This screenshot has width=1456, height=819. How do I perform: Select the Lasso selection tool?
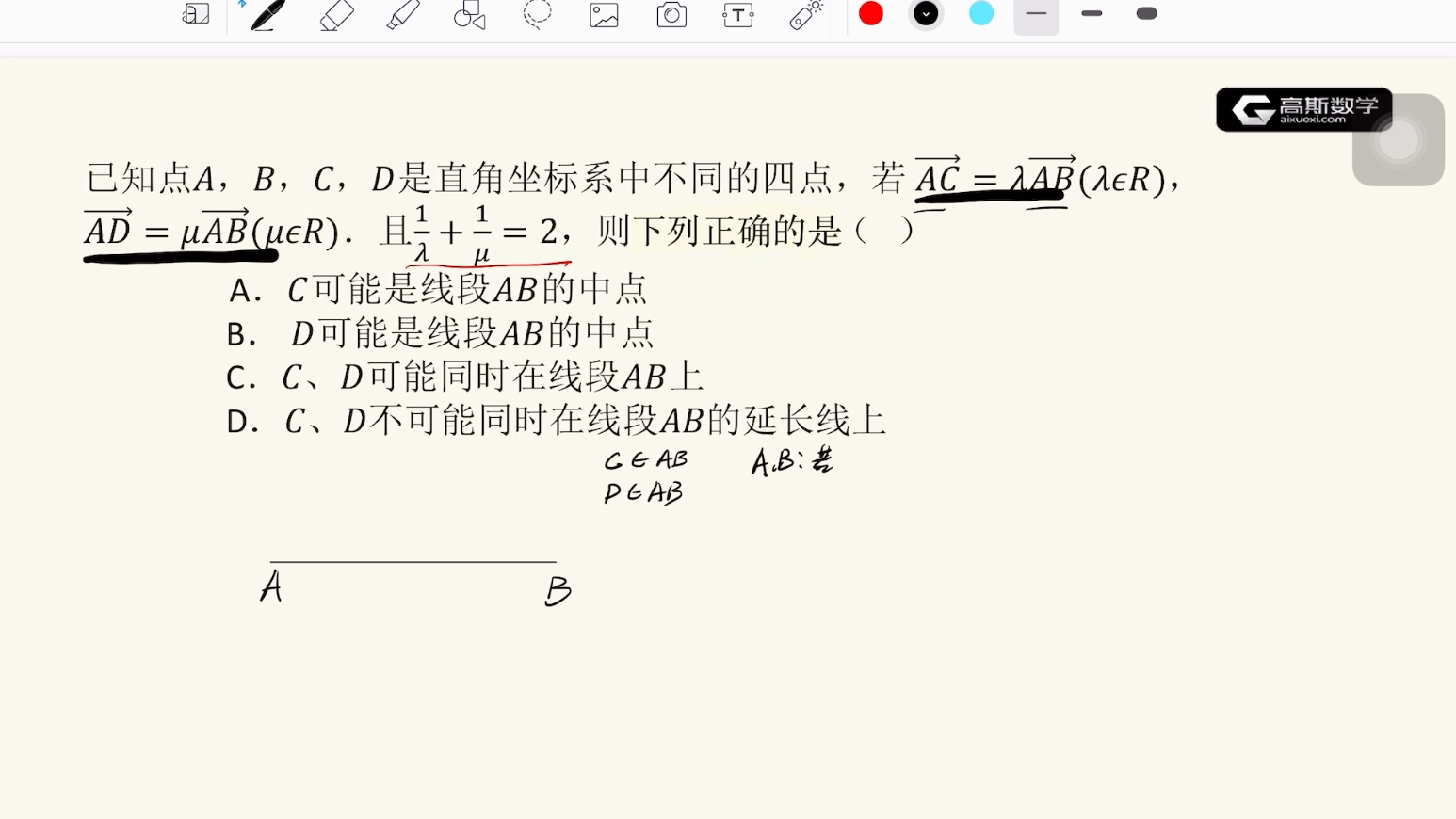click(x=537, y=15)
